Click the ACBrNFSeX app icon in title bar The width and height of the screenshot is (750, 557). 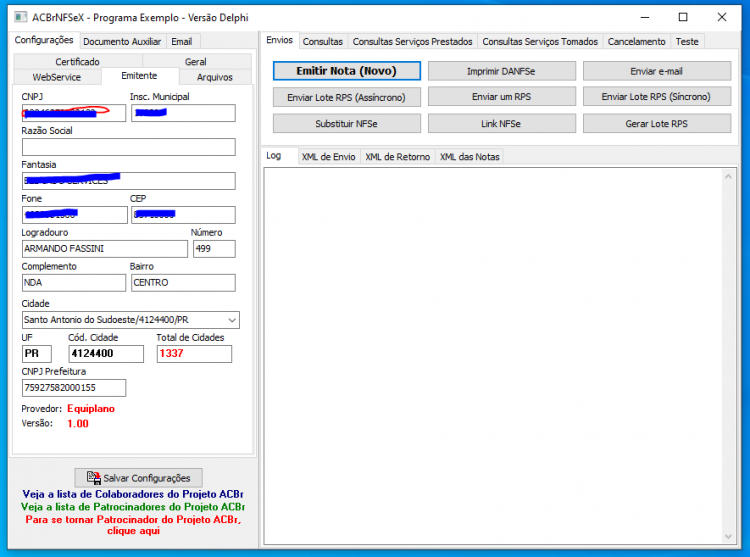tap(20, 18)
